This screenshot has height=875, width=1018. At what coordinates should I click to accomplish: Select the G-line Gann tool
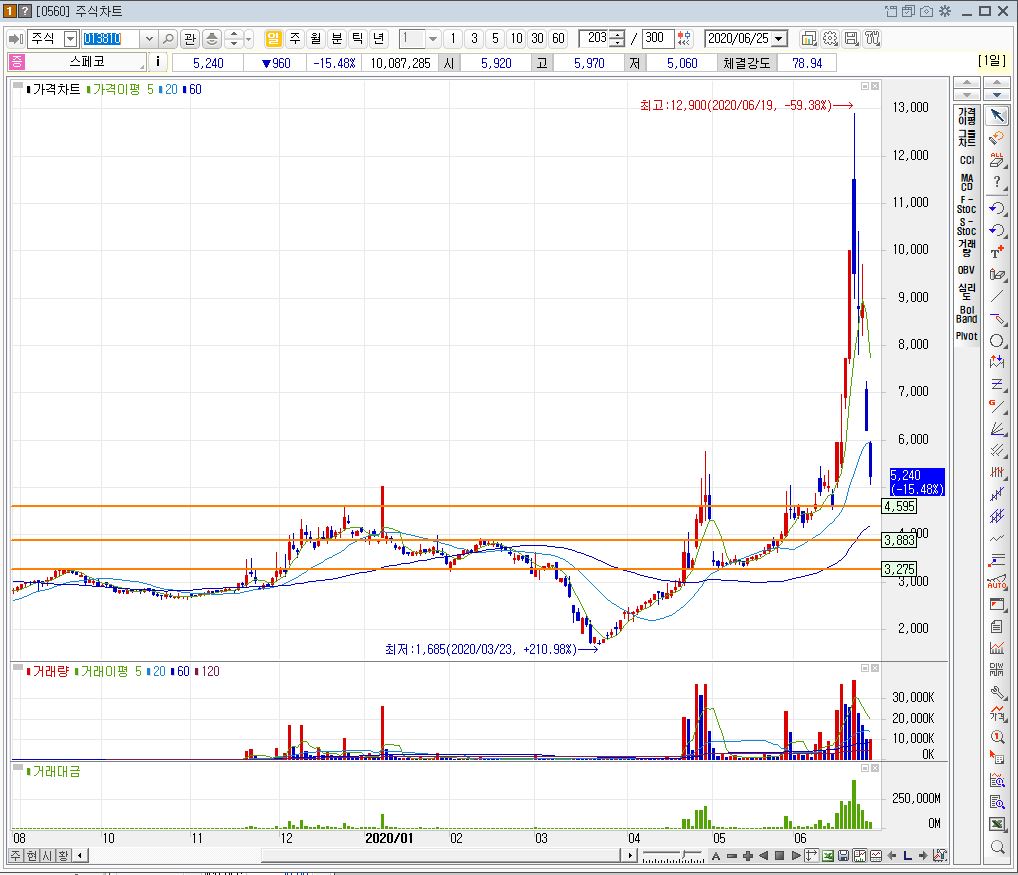point(997,407)
